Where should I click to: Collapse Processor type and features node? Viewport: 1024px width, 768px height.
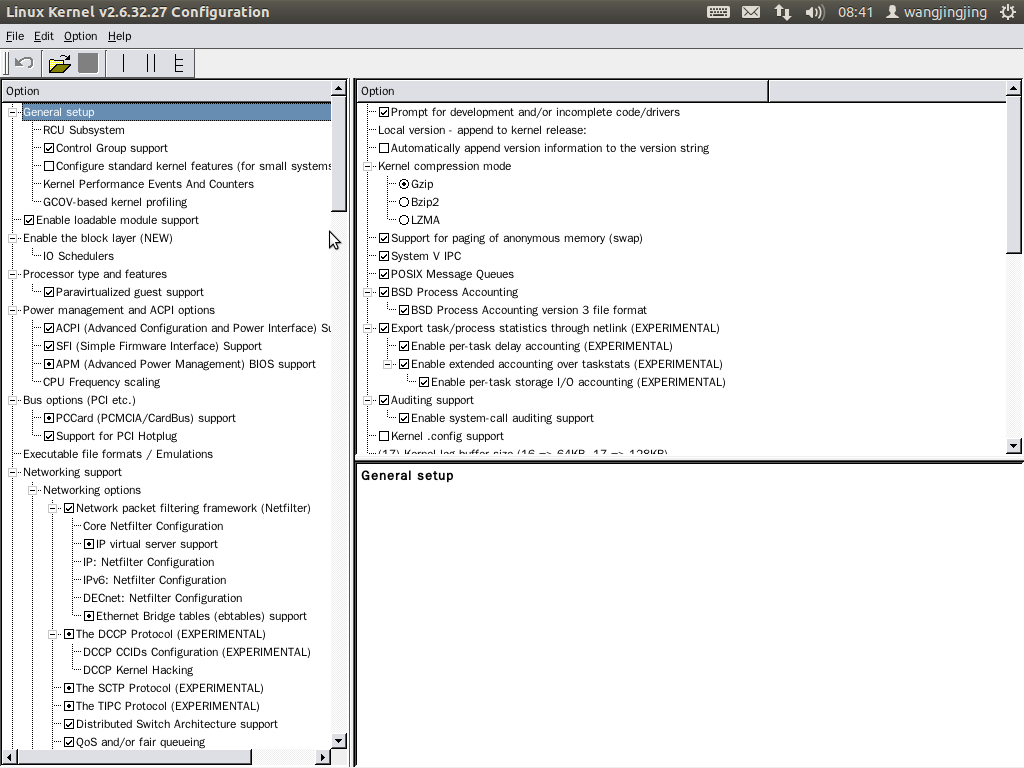12,274
